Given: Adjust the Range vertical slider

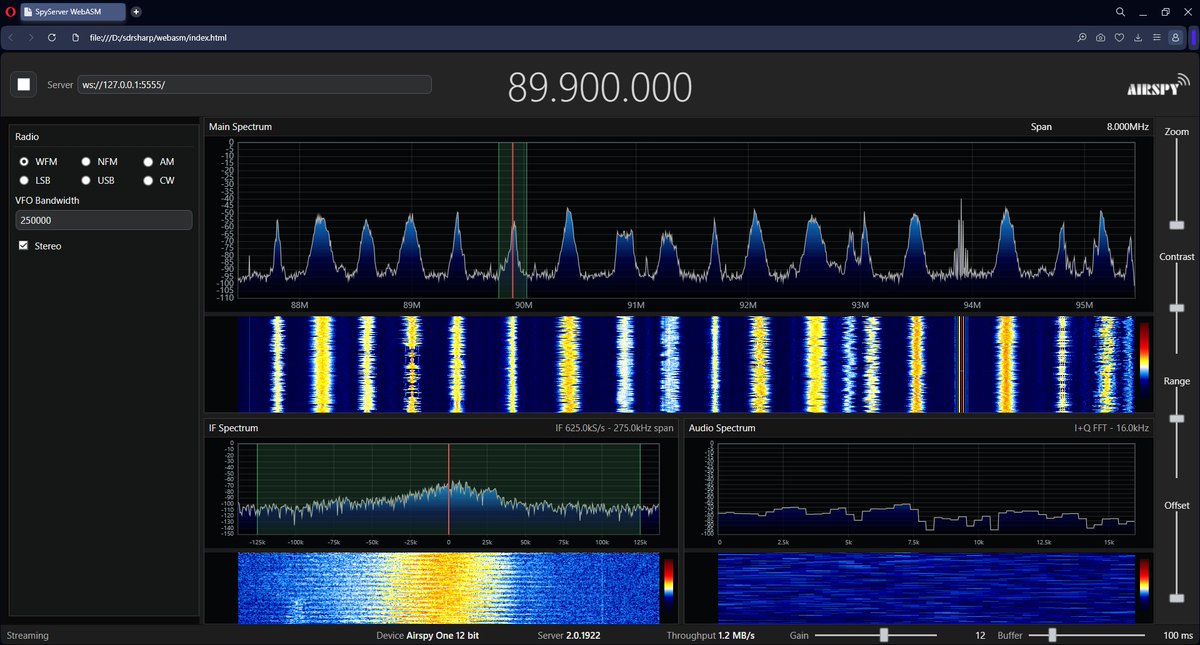Looking at the screenshot, I should (1177, 417).
